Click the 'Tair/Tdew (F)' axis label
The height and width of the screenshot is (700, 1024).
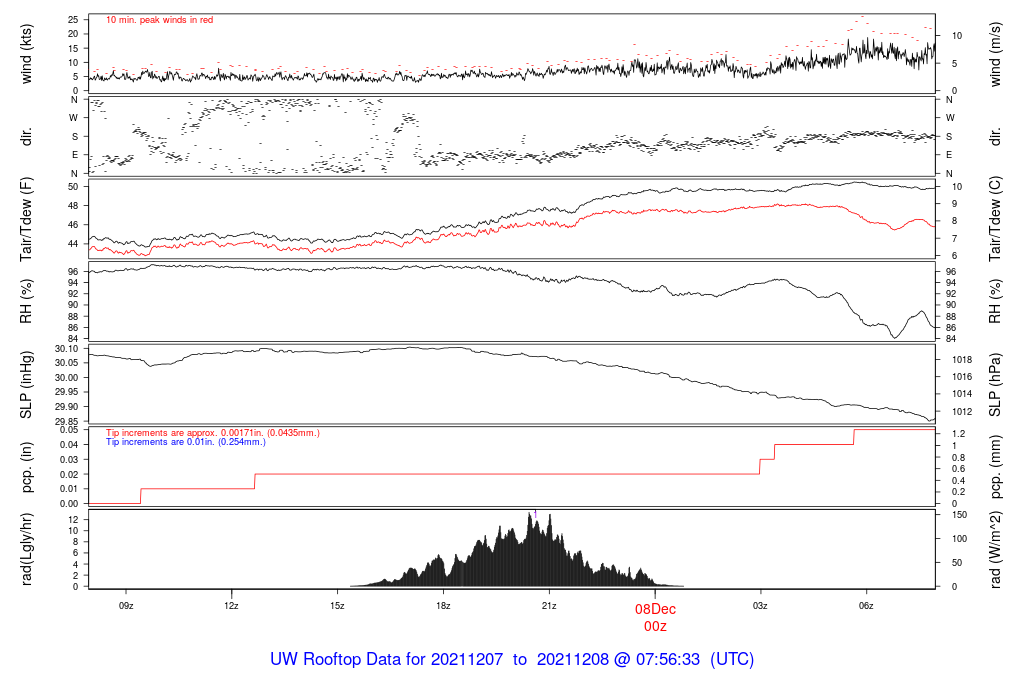coord(26,219)
